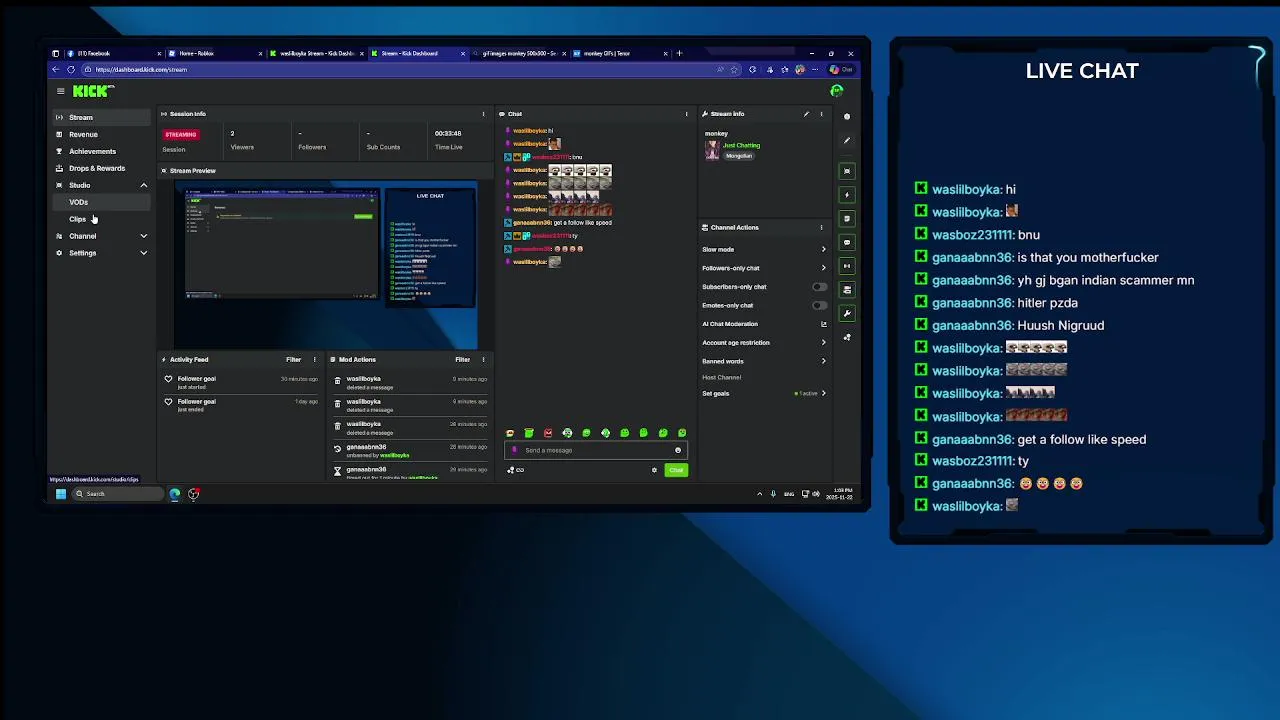Open AI Chat Moderation external link
This screenshot has height=720, width=1280.
coord(824,324)
